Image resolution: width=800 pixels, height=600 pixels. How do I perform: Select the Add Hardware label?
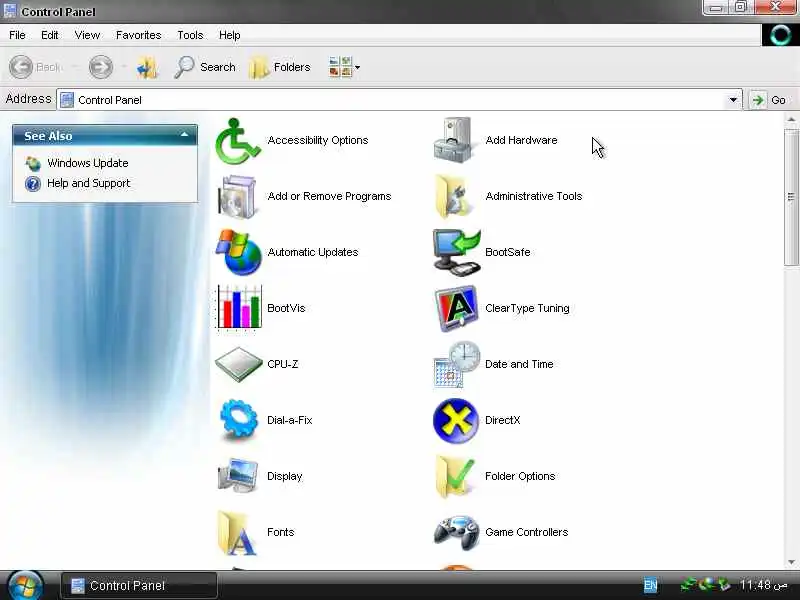pos(521,140)
